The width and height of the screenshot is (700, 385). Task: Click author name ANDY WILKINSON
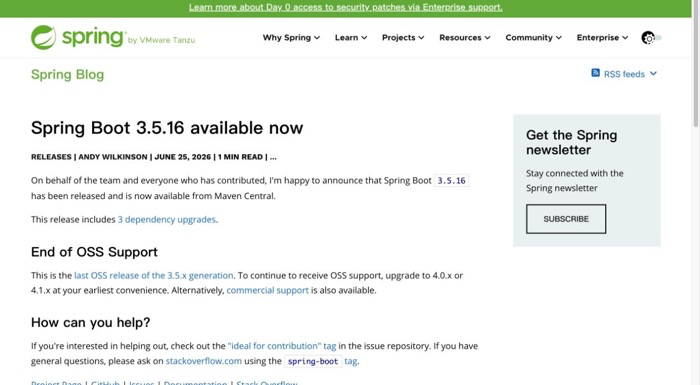tap(112, 157)
